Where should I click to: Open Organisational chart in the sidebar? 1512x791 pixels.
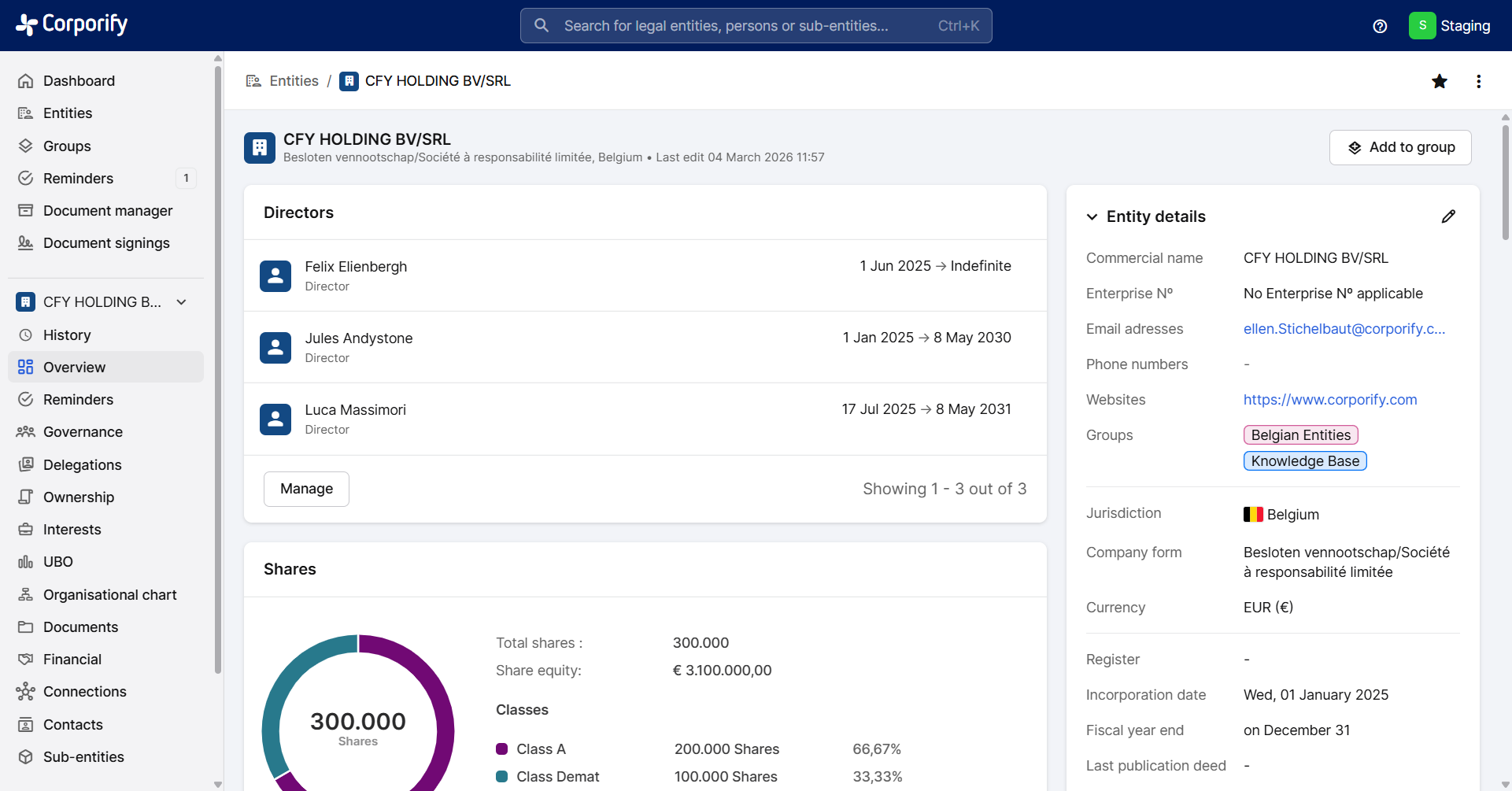(109, 595)
